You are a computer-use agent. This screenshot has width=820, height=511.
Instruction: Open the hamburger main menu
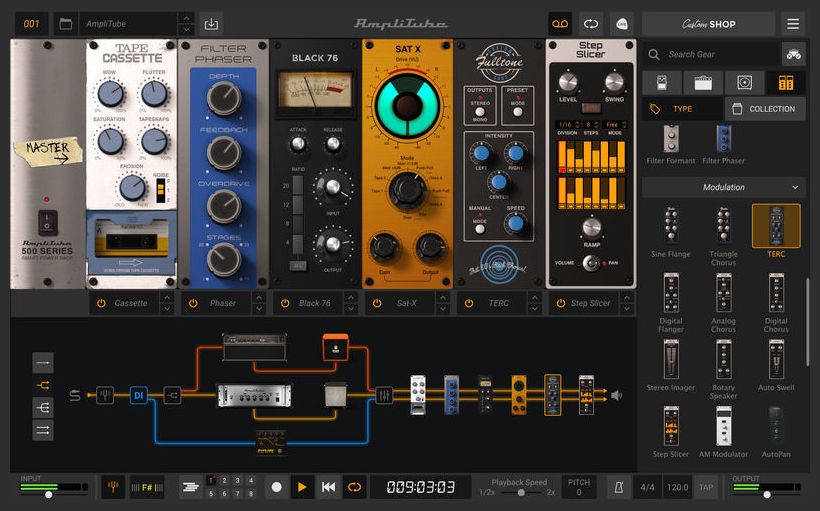(x=793, y=24)
